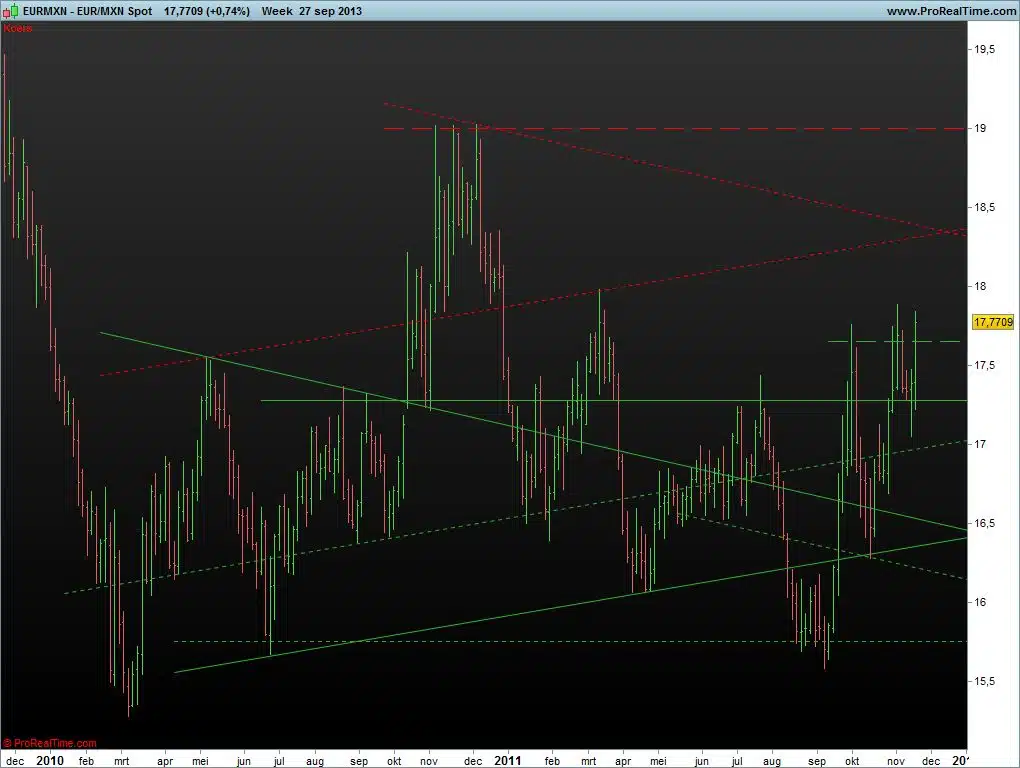Click the red Koers price label
This screenshot has height=768, width=1020.
(x=18, y=28)
